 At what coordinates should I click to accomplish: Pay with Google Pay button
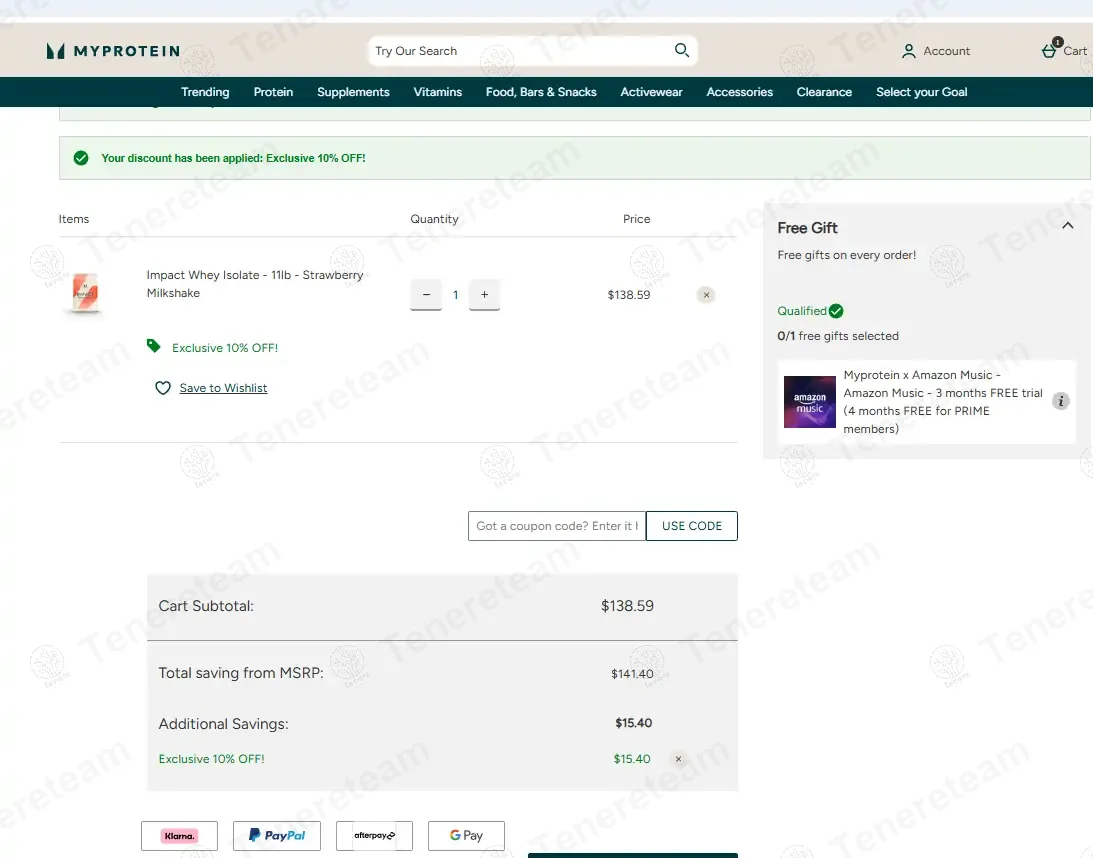click(466, 836)
